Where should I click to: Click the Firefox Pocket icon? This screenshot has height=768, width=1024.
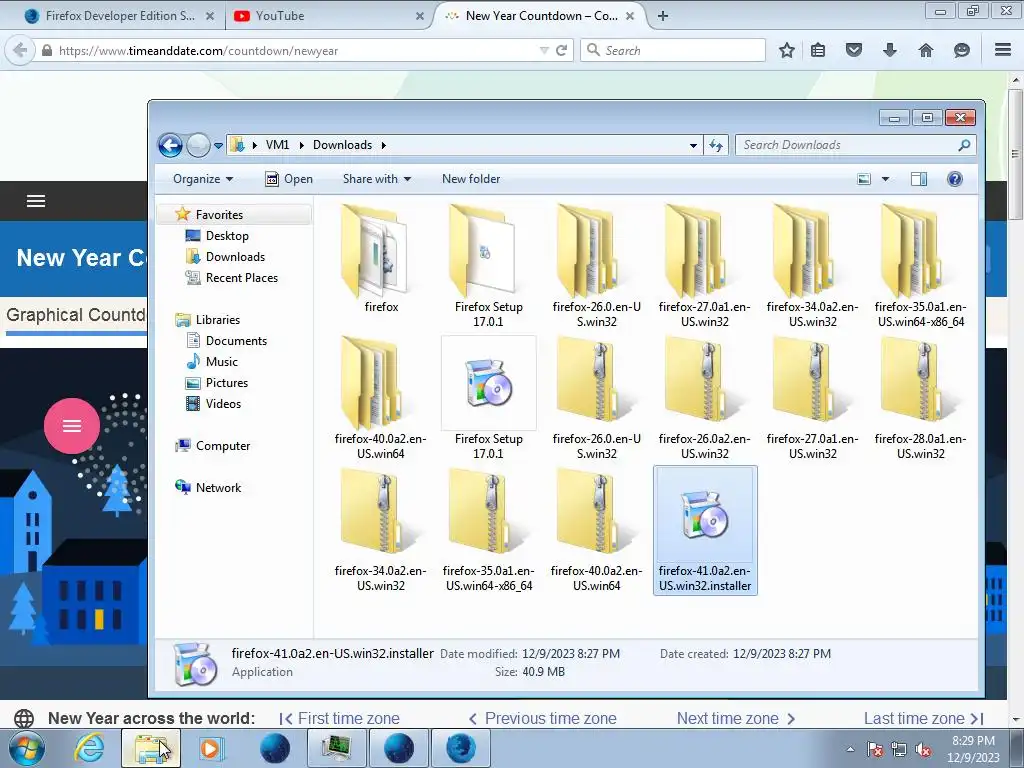[x=854, y=50]
